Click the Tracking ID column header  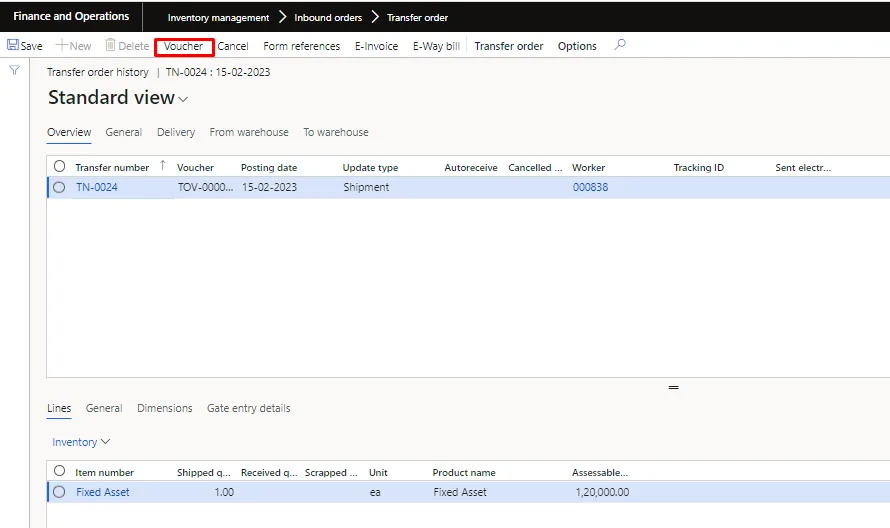[699, 167]
